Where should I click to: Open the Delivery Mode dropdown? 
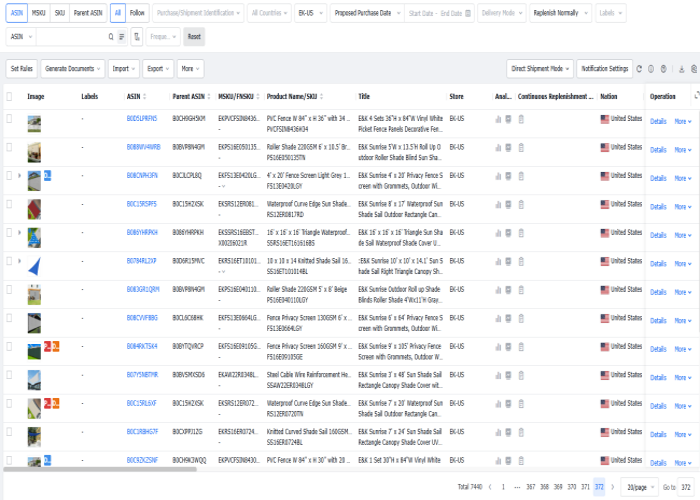[x=502, y=13]
